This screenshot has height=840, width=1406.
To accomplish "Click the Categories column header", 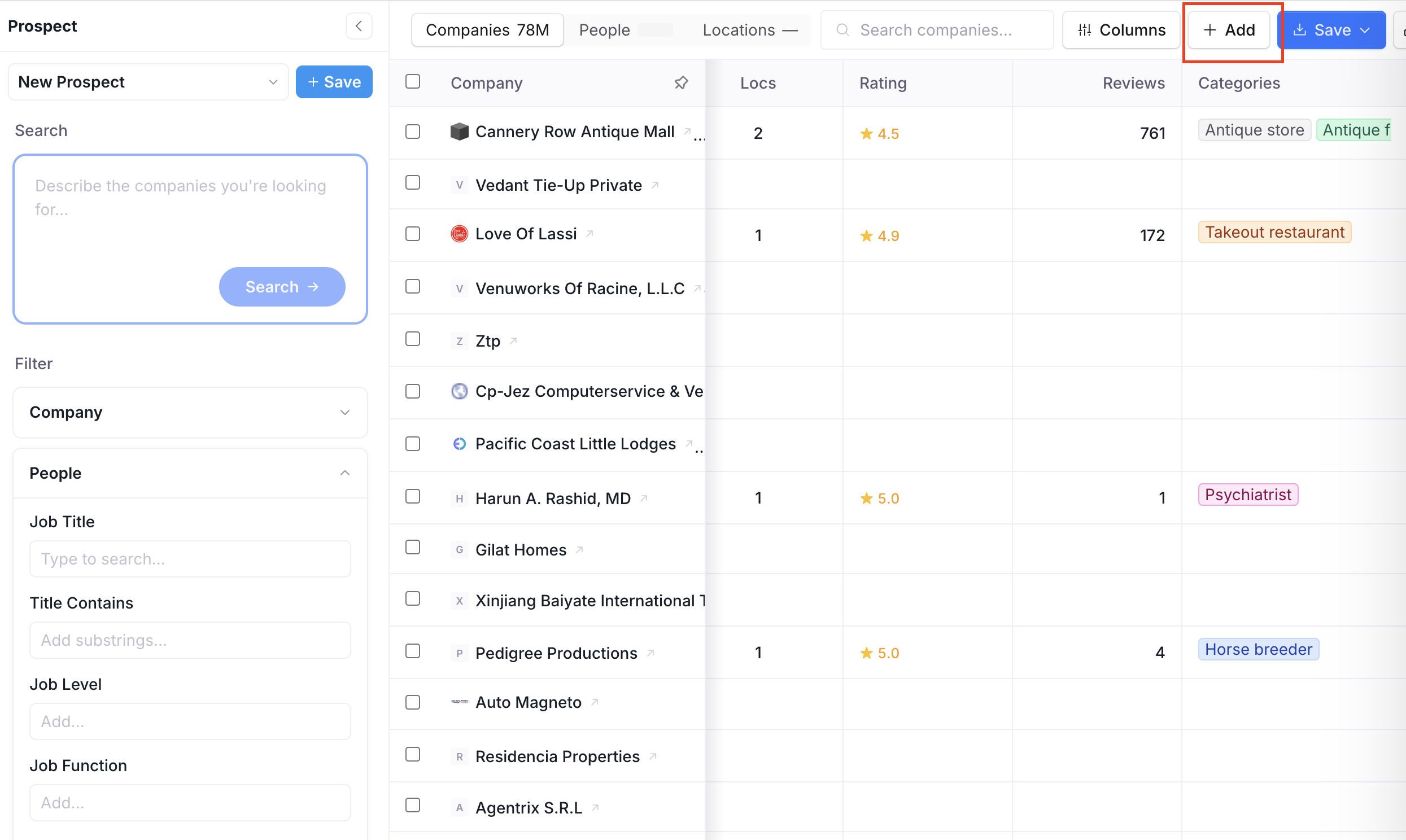I will [x=1238, y=82].
